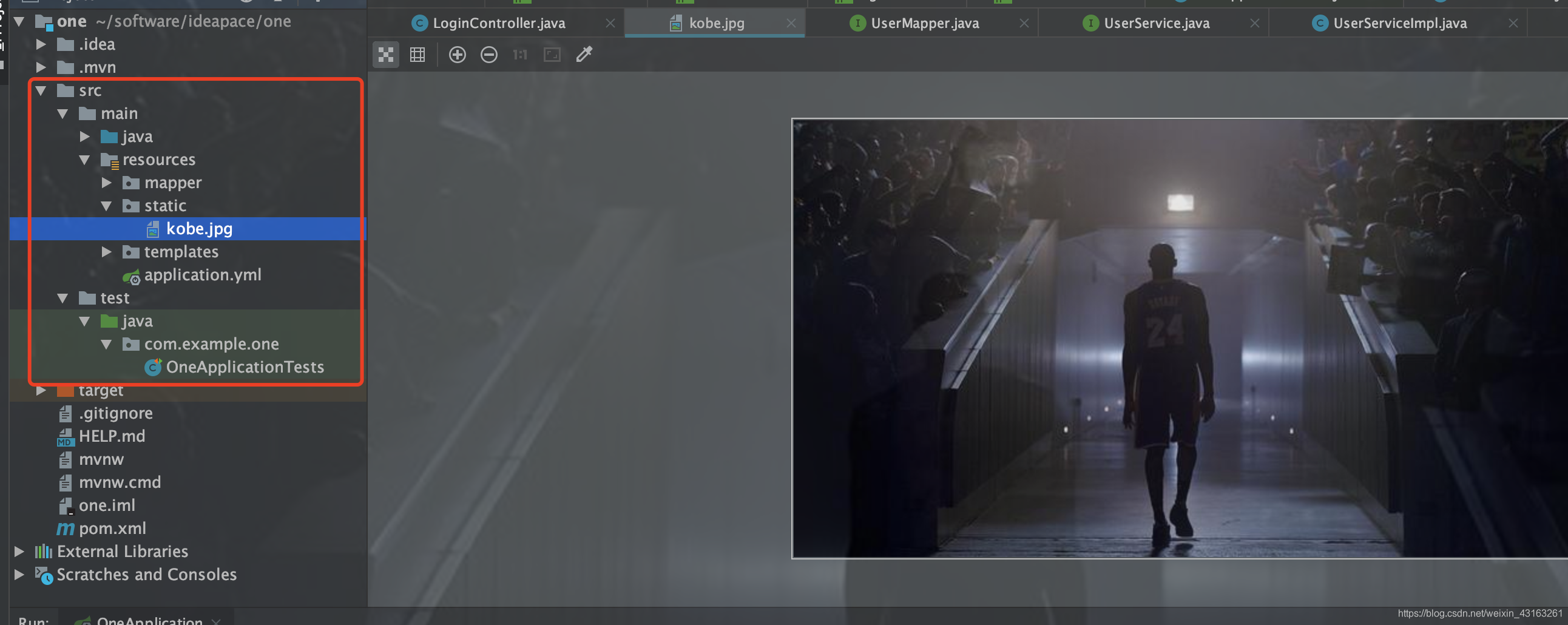The width and height of the screenshot is (1568, 625).
Task: Close the UserMapper.java tab
Action: coord(1024,23)
